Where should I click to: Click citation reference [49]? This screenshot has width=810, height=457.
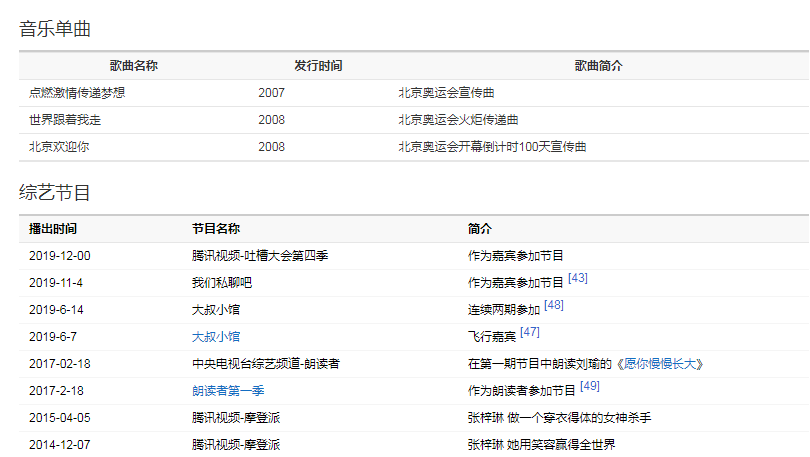pos(589,386)
